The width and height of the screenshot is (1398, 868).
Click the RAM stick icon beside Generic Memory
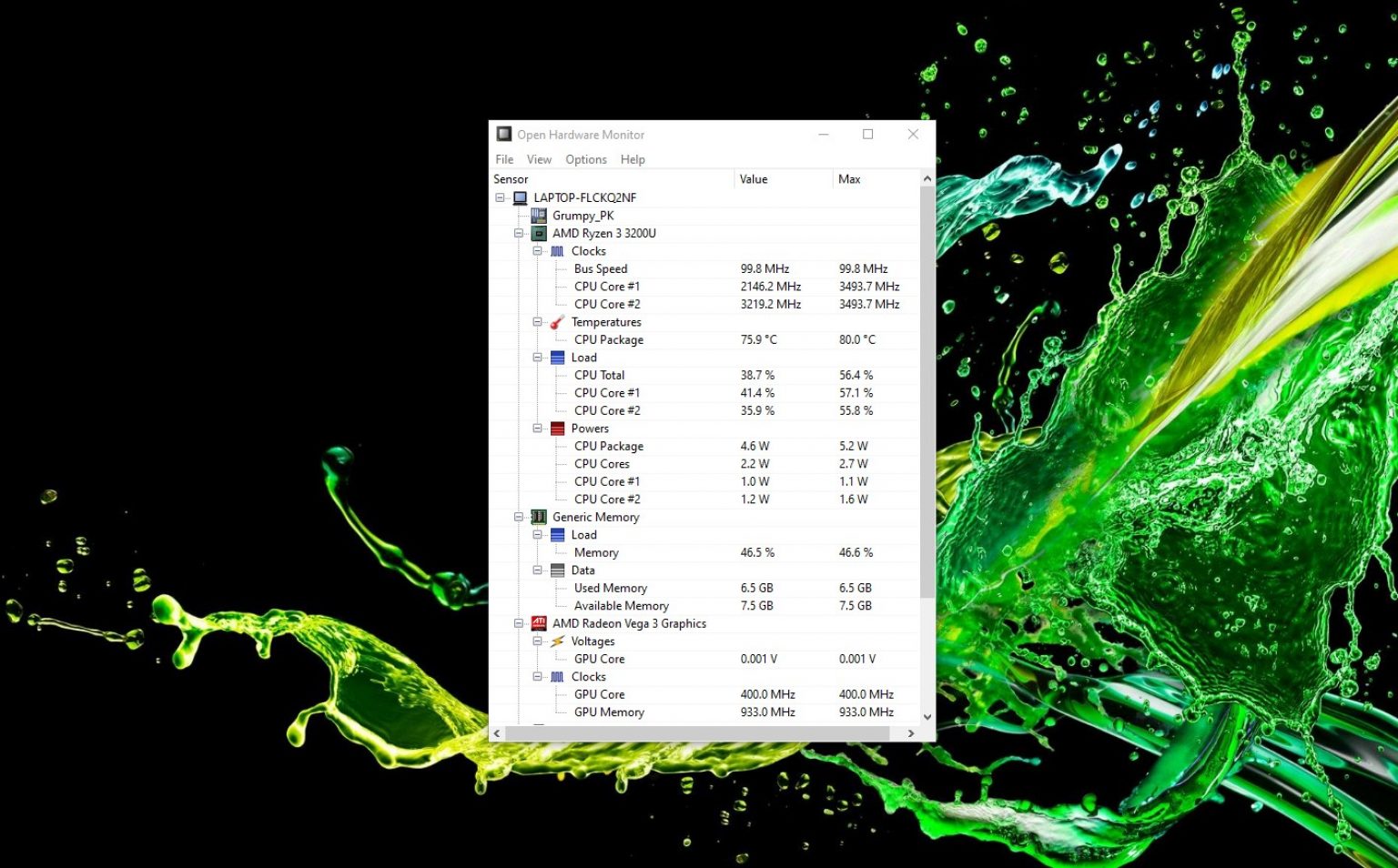coord(540,517)
